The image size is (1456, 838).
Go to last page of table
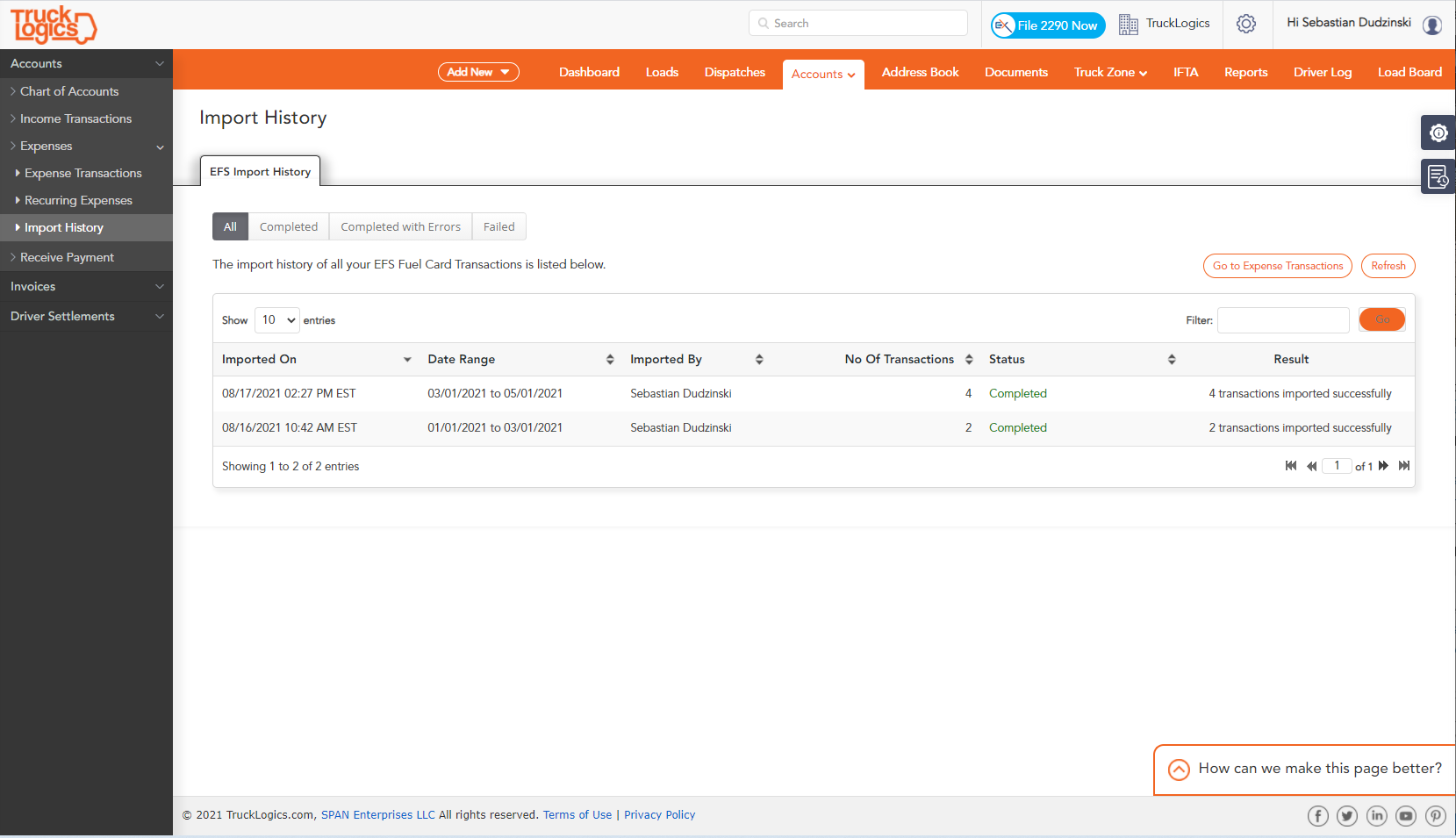point(1404,466)
